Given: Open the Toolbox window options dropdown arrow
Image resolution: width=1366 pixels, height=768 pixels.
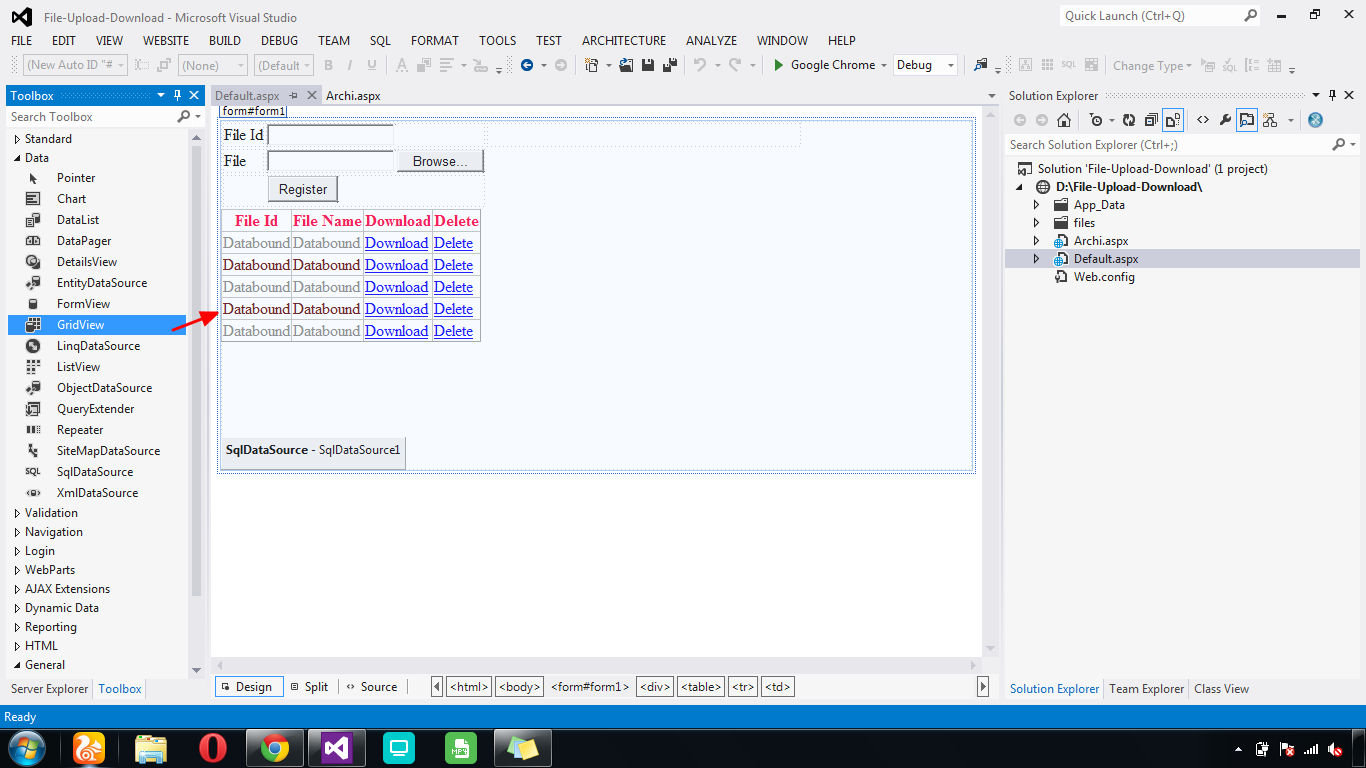Looking at the screenshot, I should (161, 96).
